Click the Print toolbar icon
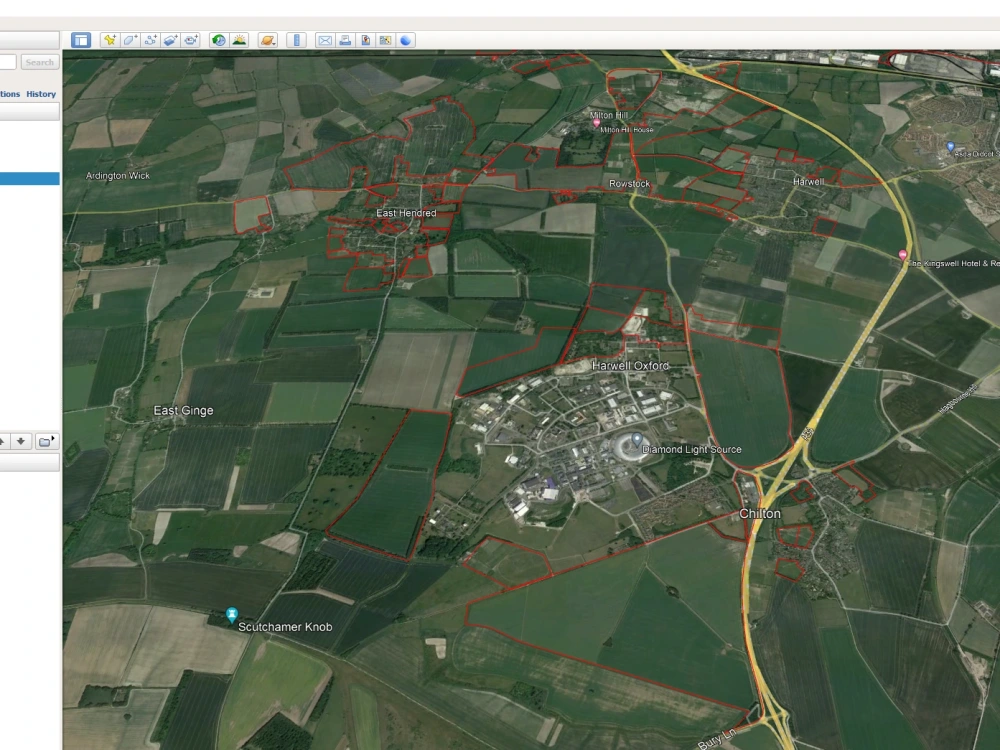The width and height of the screenshot is (1000, 750). click(x=345, y=40)
